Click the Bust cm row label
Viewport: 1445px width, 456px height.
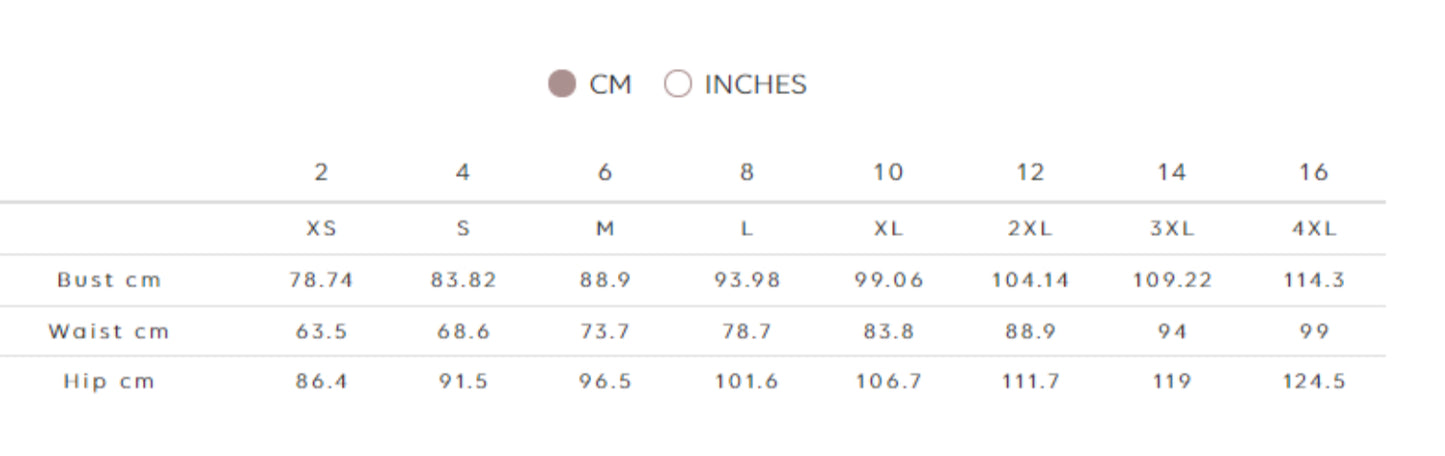pos(109,280)
